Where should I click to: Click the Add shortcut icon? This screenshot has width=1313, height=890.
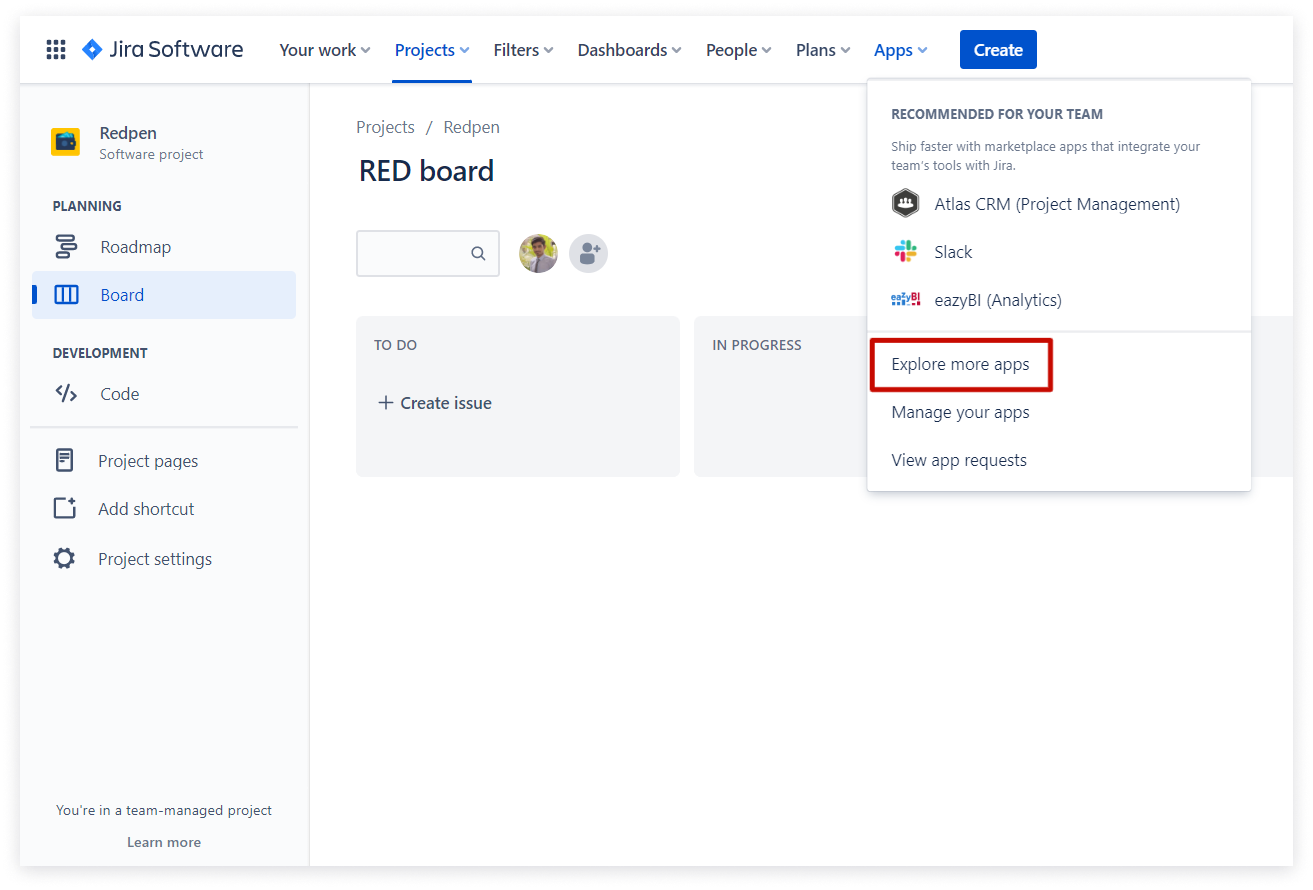[65, 508]
